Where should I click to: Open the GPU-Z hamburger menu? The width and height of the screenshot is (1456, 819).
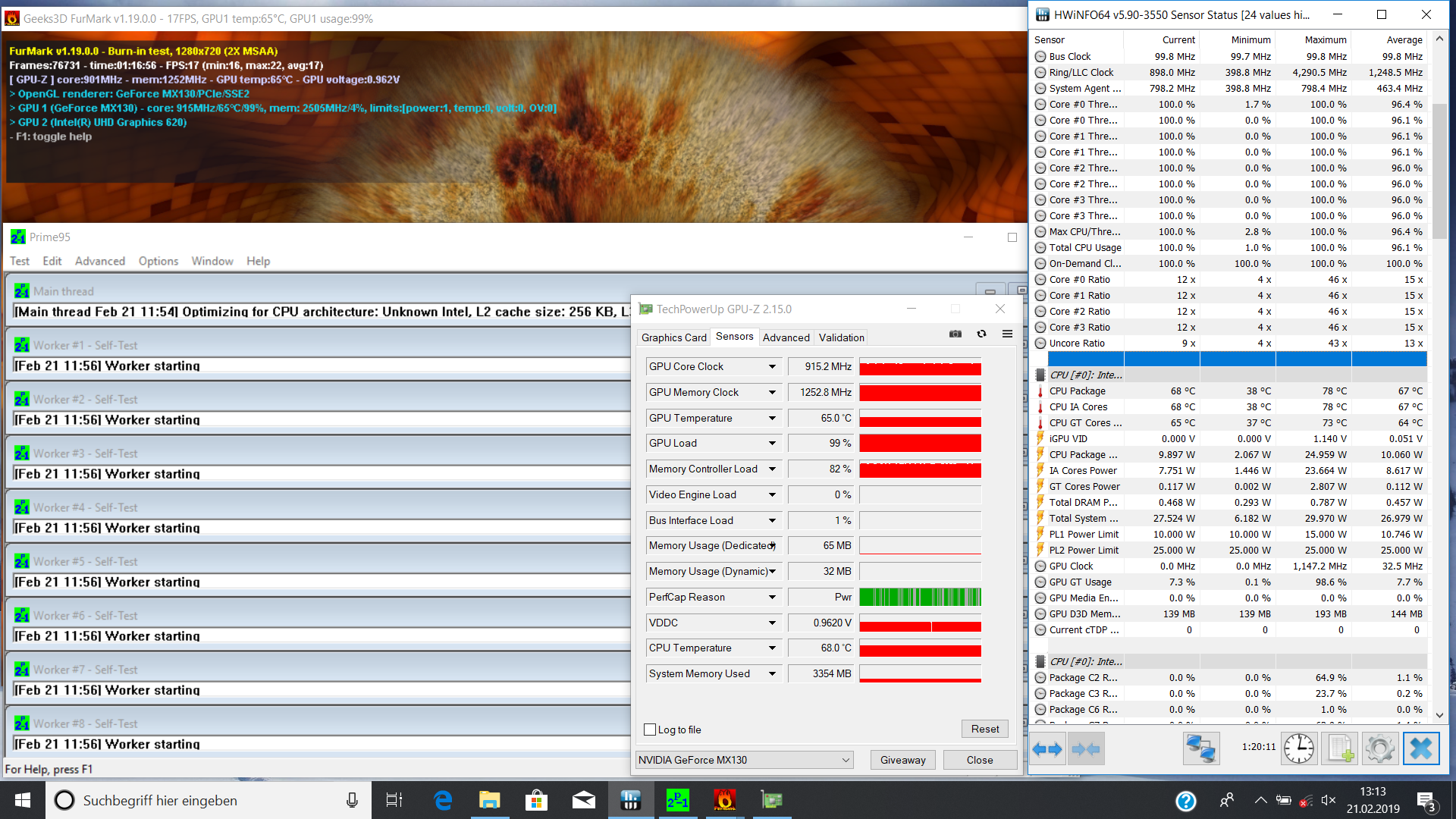(x=1007, y=334)
